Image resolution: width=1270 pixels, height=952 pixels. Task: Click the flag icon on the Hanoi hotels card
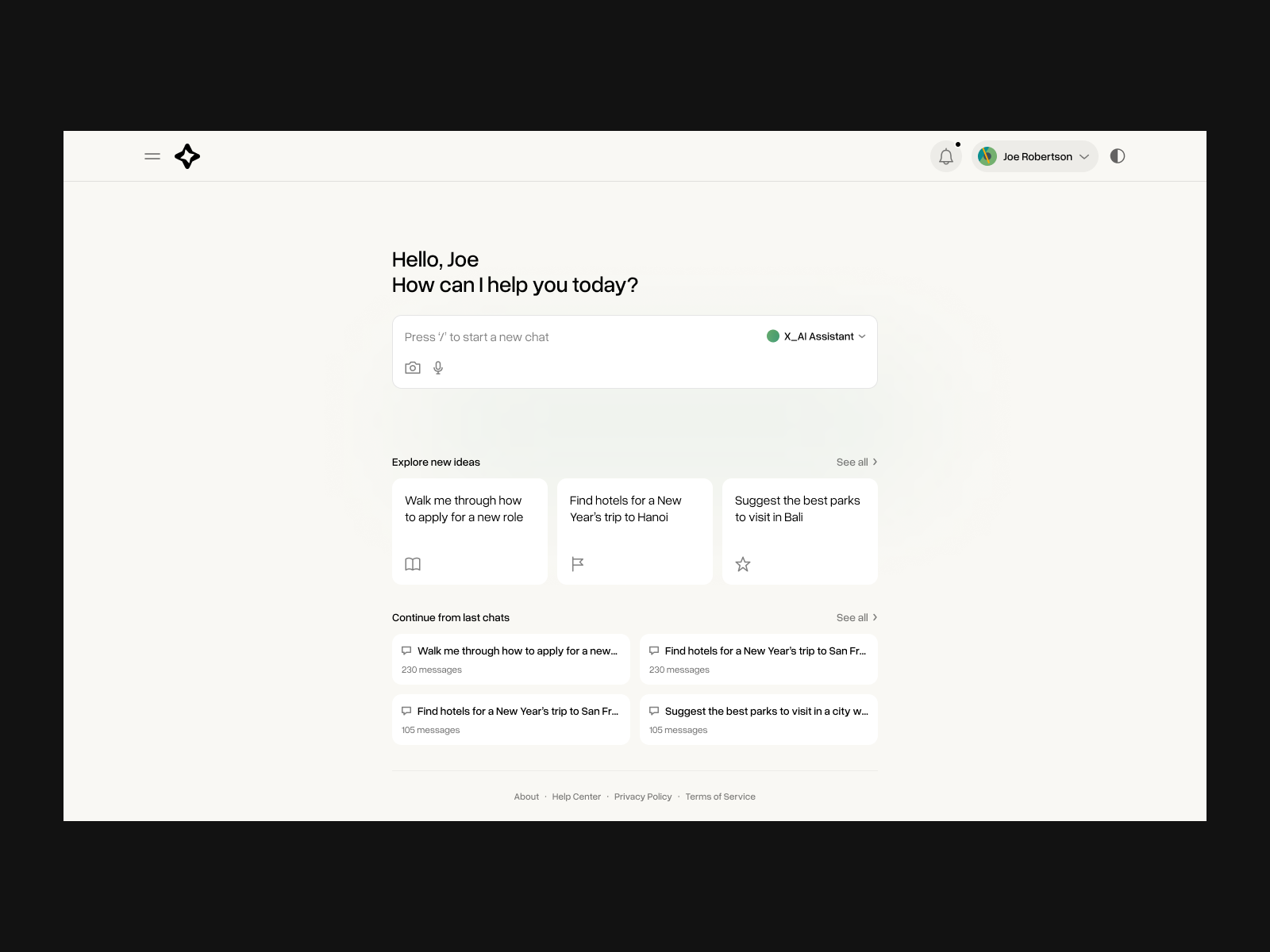[x=578, y=564]
